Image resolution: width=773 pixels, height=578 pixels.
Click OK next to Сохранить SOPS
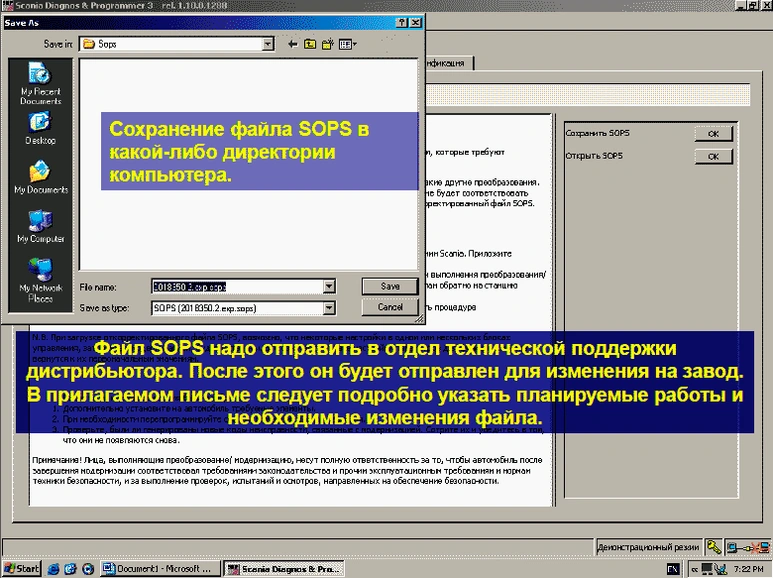(713, 133)
